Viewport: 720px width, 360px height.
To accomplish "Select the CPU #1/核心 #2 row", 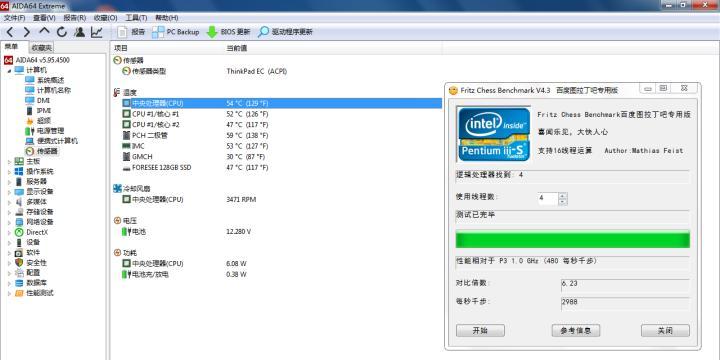I will 277,124.
